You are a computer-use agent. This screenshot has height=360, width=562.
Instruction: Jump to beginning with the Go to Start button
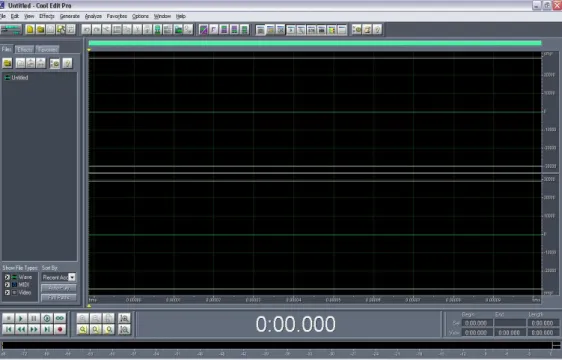click(x=8, y=329)
